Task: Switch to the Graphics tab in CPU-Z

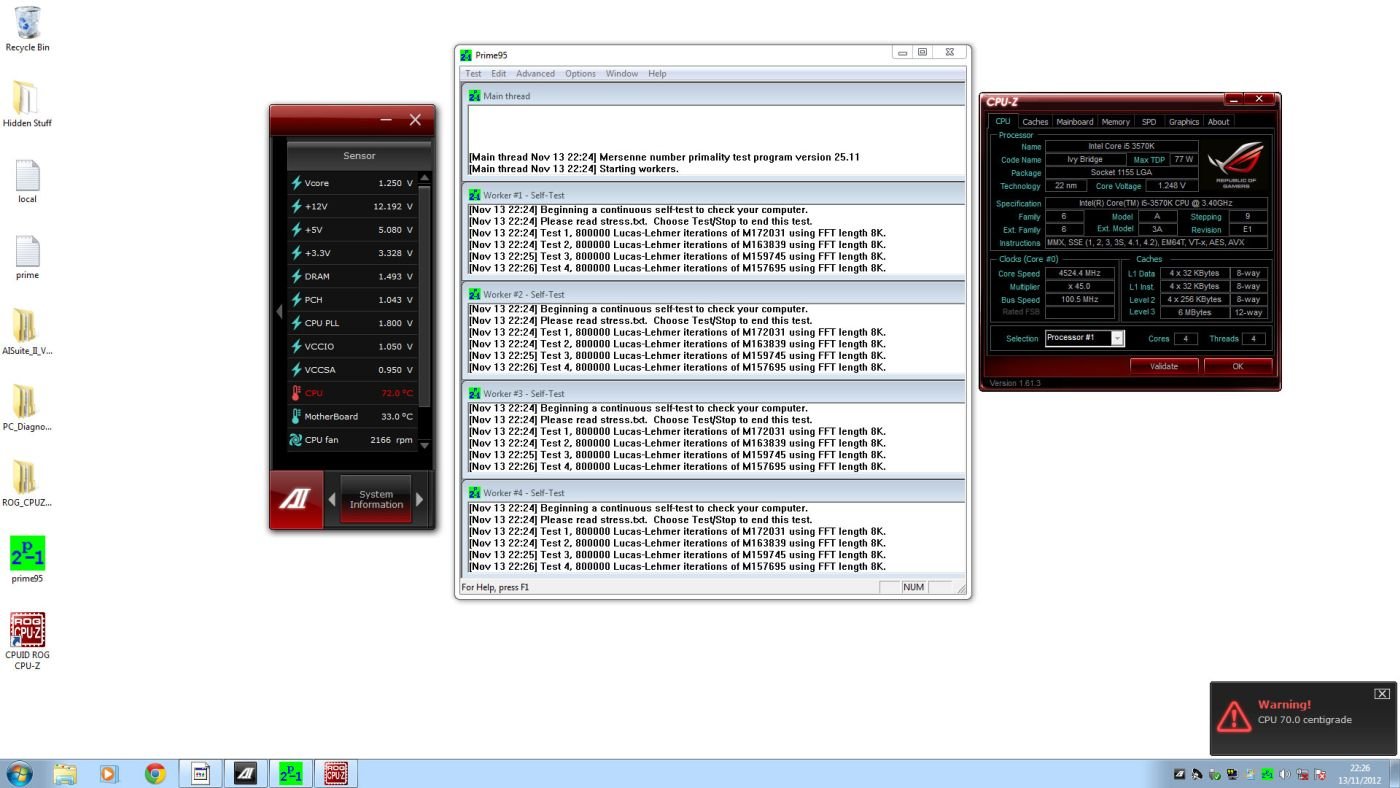Action: pyautogui.click(x=1184, y=122)
